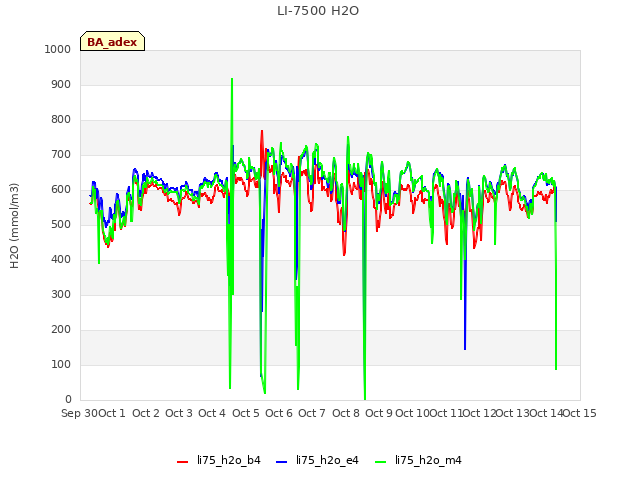Click the 300 y-axis tick label

click(x=61, y=295)
